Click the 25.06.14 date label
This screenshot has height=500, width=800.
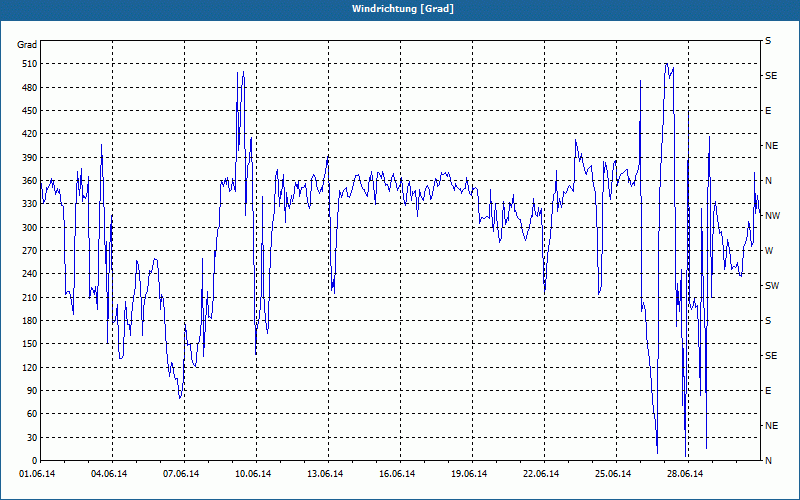click(613, 474)
